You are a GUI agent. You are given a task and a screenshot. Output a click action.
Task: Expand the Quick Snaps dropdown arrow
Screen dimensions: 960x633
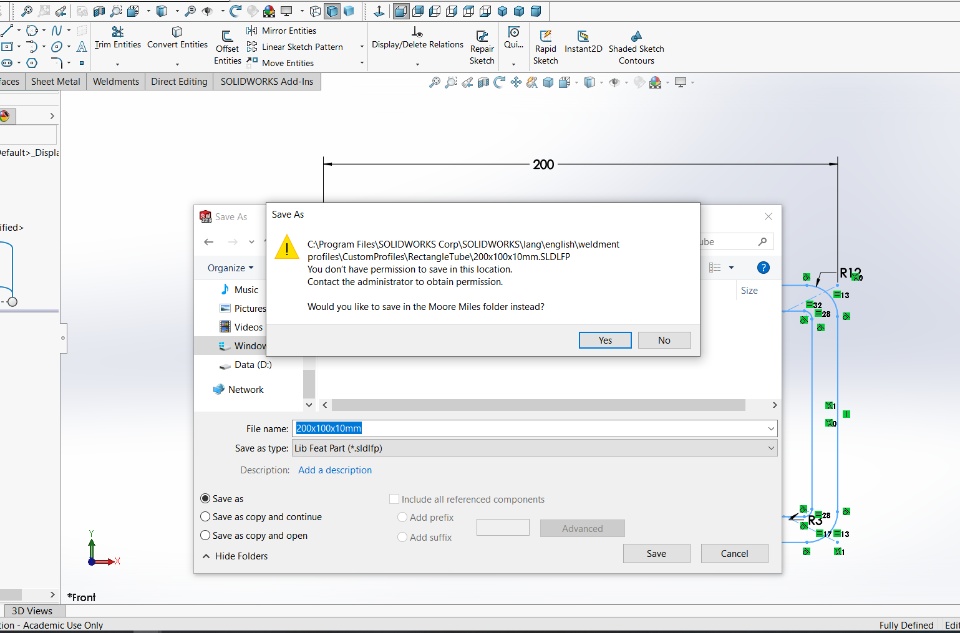point(513,64)
